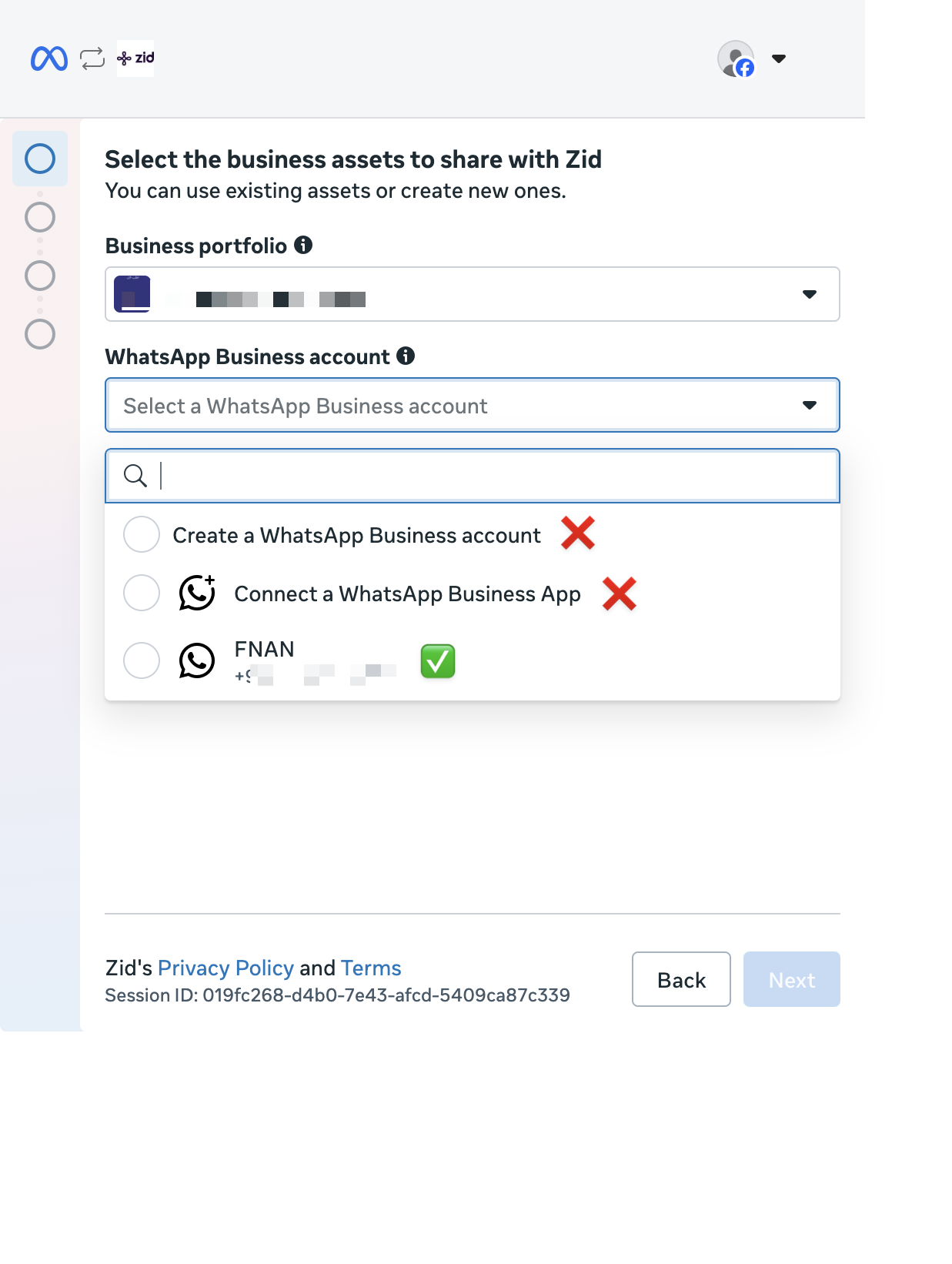Click the Meta logo icon
This screenshot has height=1264, width=952.
tap(49, 59)
